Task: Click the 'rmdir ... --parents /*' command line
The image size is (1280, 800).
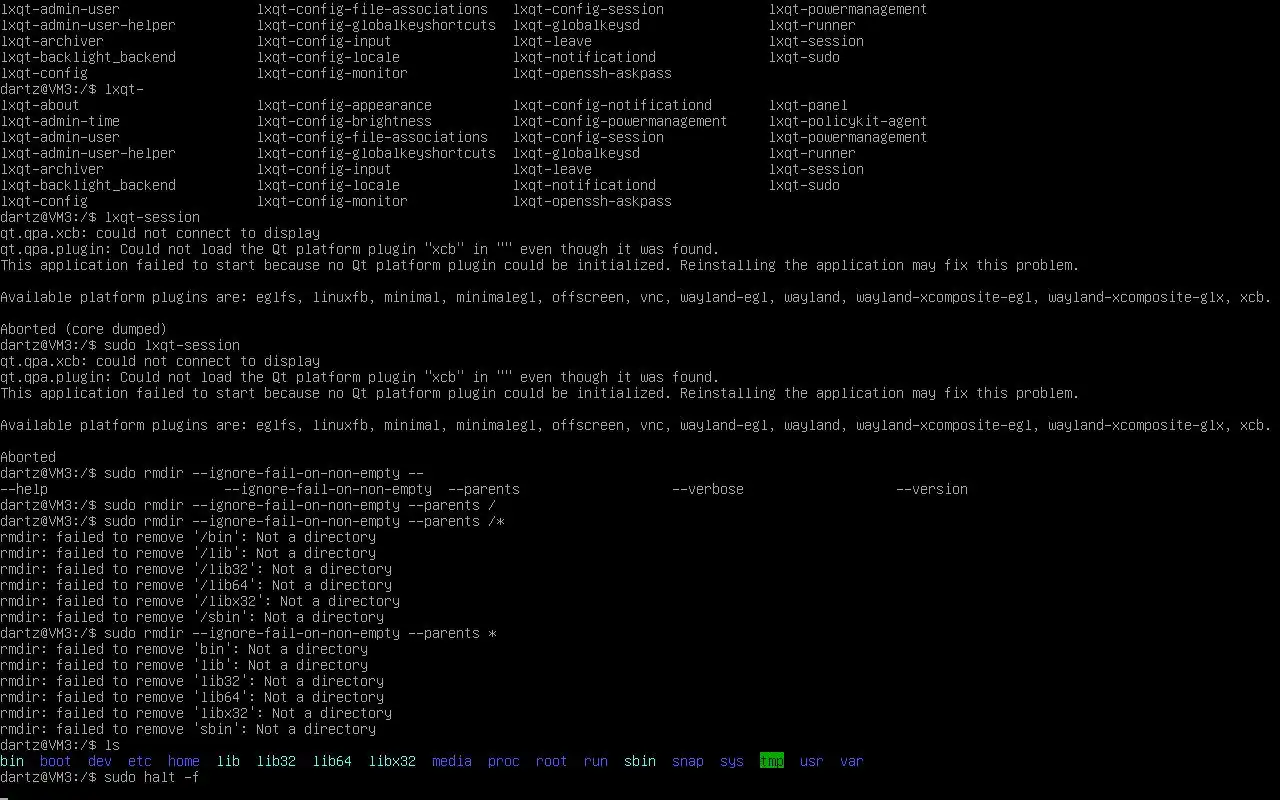Action: pos(252,521)
